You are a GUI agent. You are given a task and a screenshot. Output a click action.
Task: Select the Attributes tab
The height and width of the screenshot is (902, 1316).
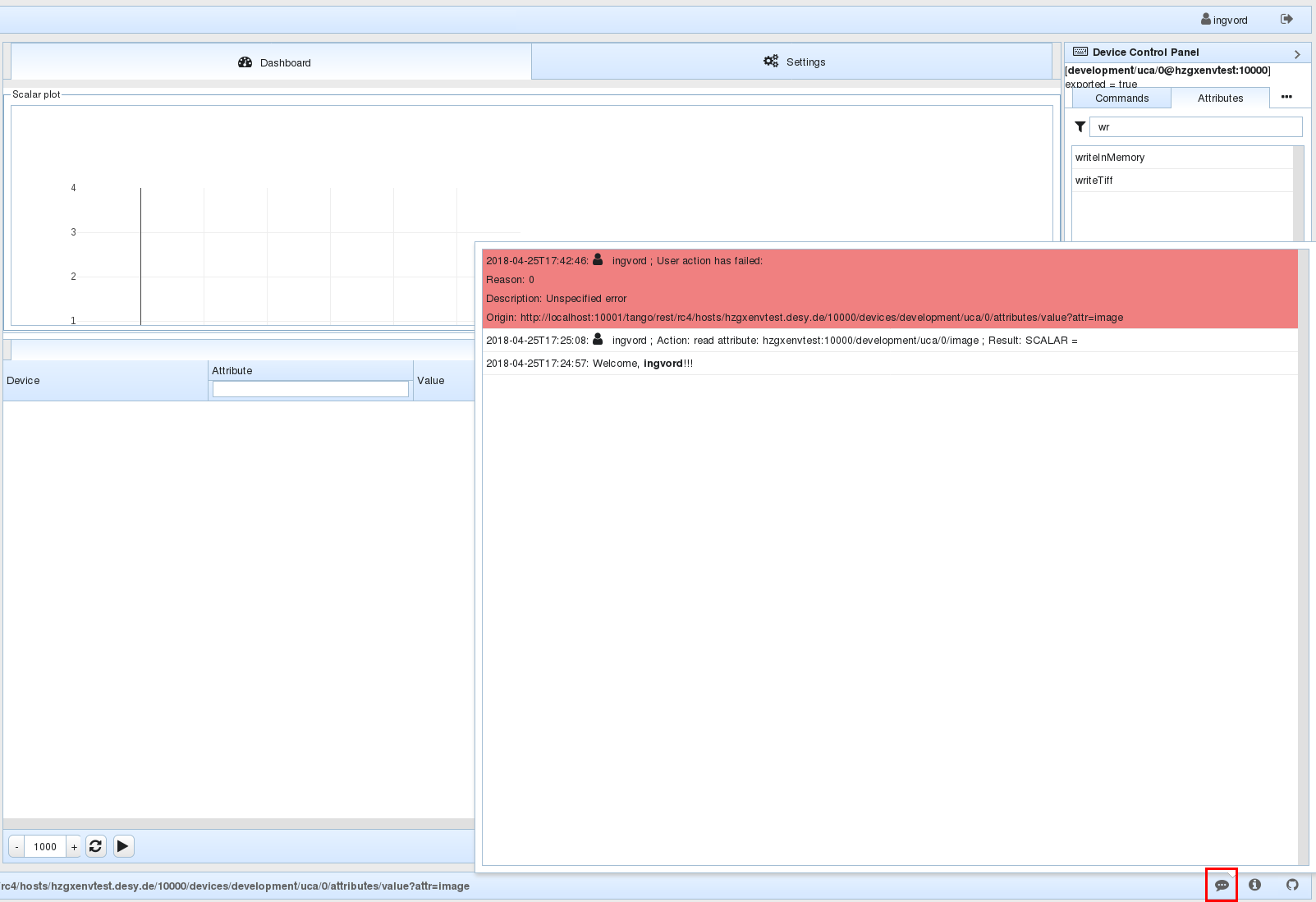click(1220, 98)
